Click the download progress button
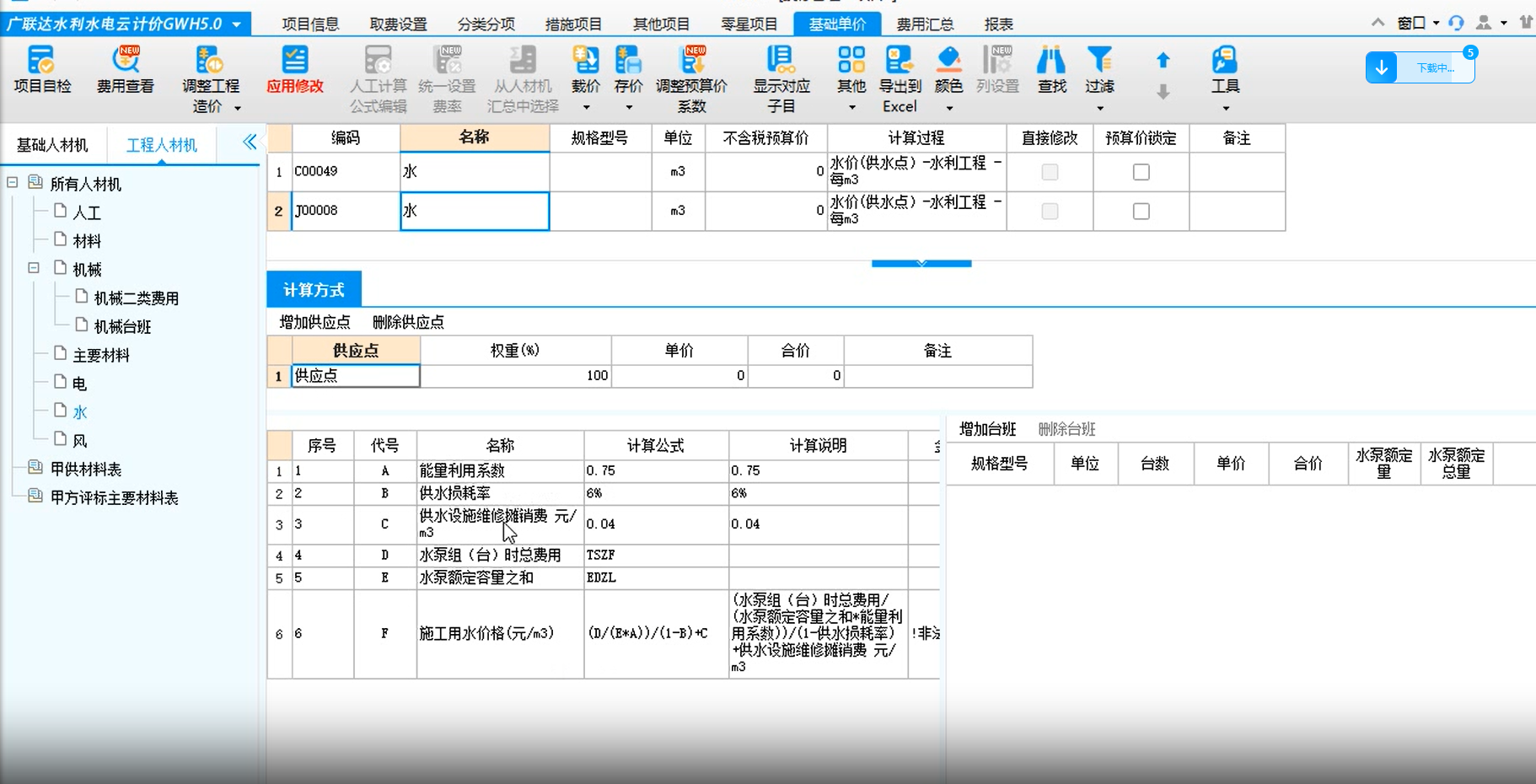 (1421, 67)
